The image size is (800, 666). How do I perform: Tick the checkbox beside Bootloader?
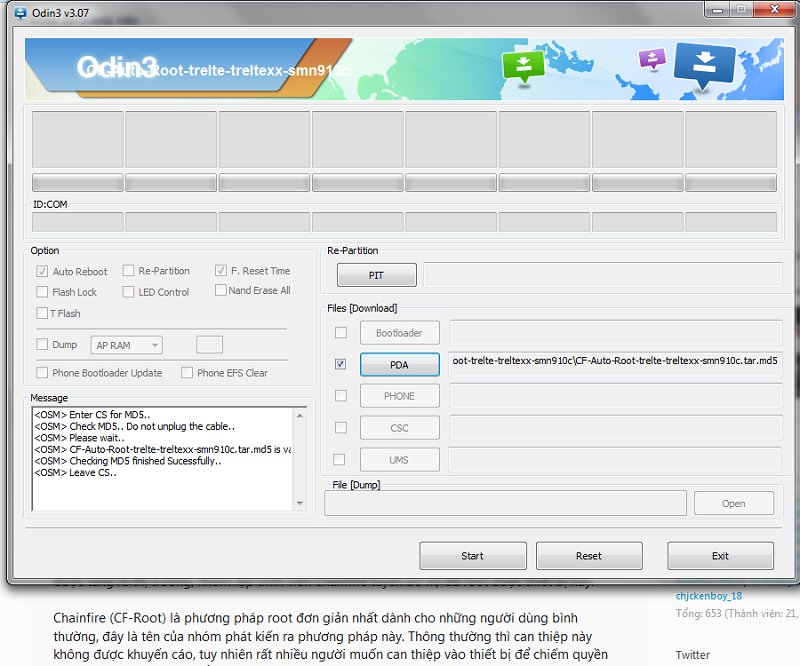click(x=341, y=333)
